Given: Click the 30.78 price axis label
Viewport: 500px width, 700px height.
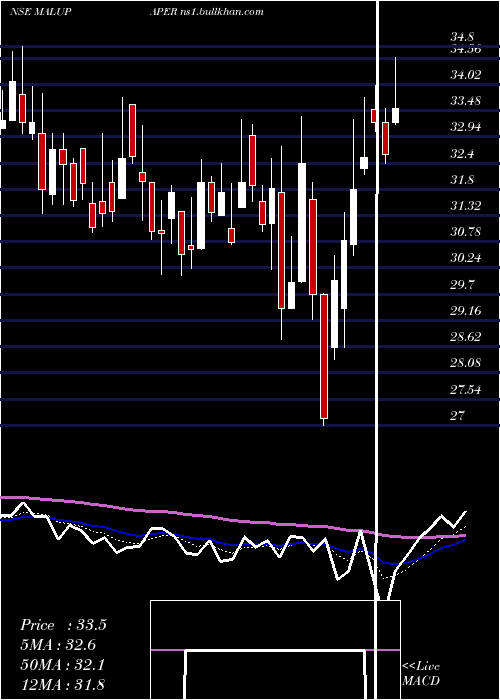Looking at the screenshot, I should pyautogui.click(x=466, y=232).
